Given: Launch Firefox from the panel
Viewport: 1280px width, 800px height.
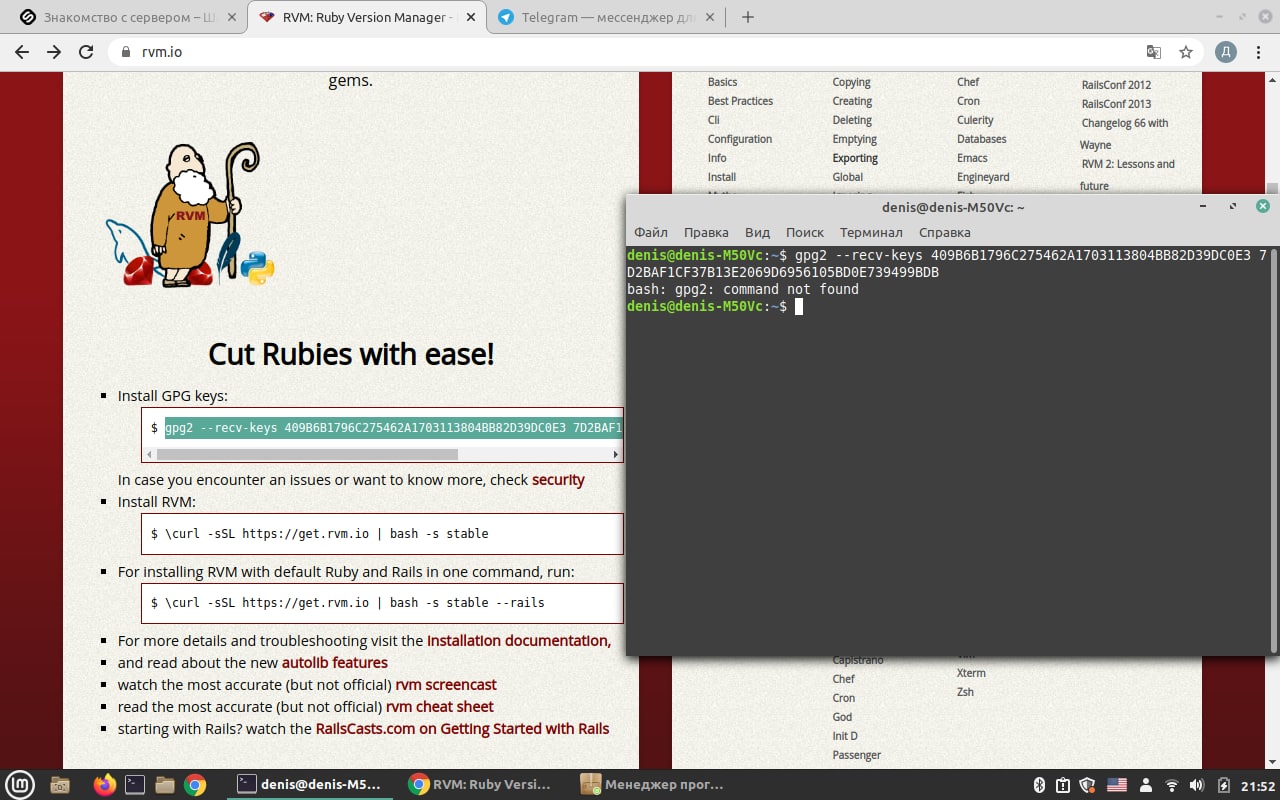Looking at the screenshot, I should (x=105, y=785).
